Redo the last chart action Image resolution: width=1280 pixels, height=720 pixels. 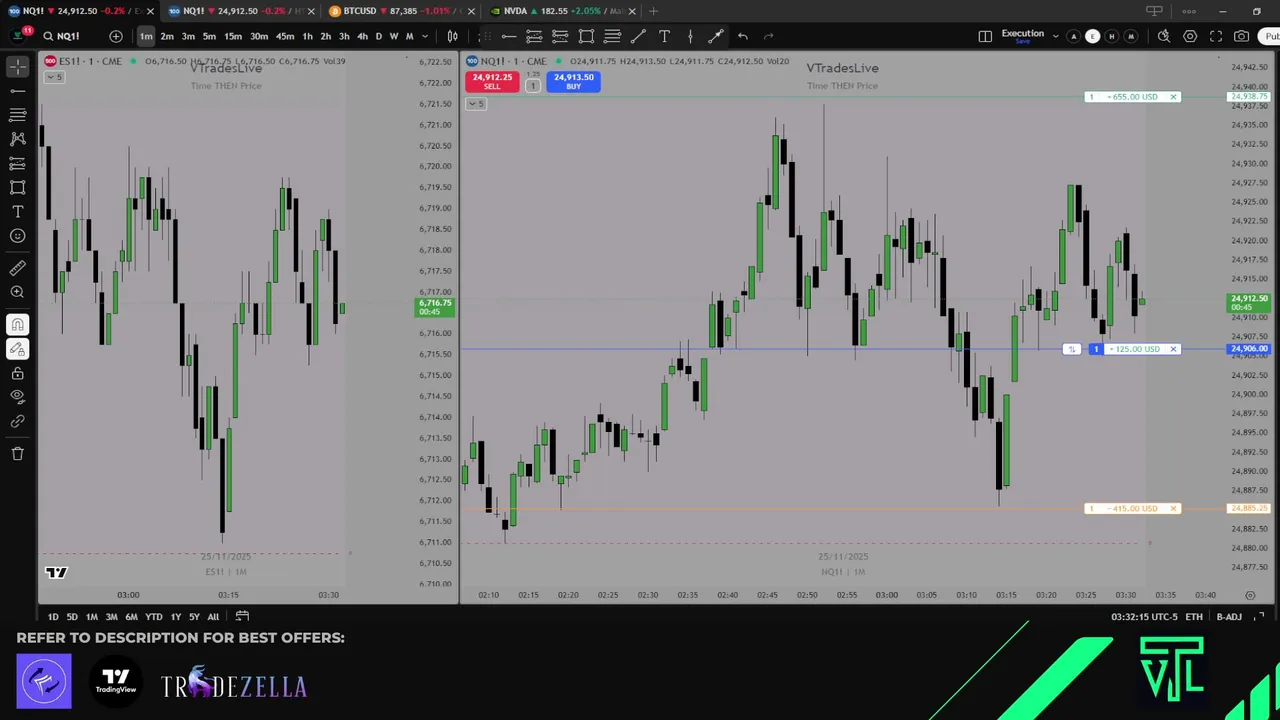(x=768, y=36)
